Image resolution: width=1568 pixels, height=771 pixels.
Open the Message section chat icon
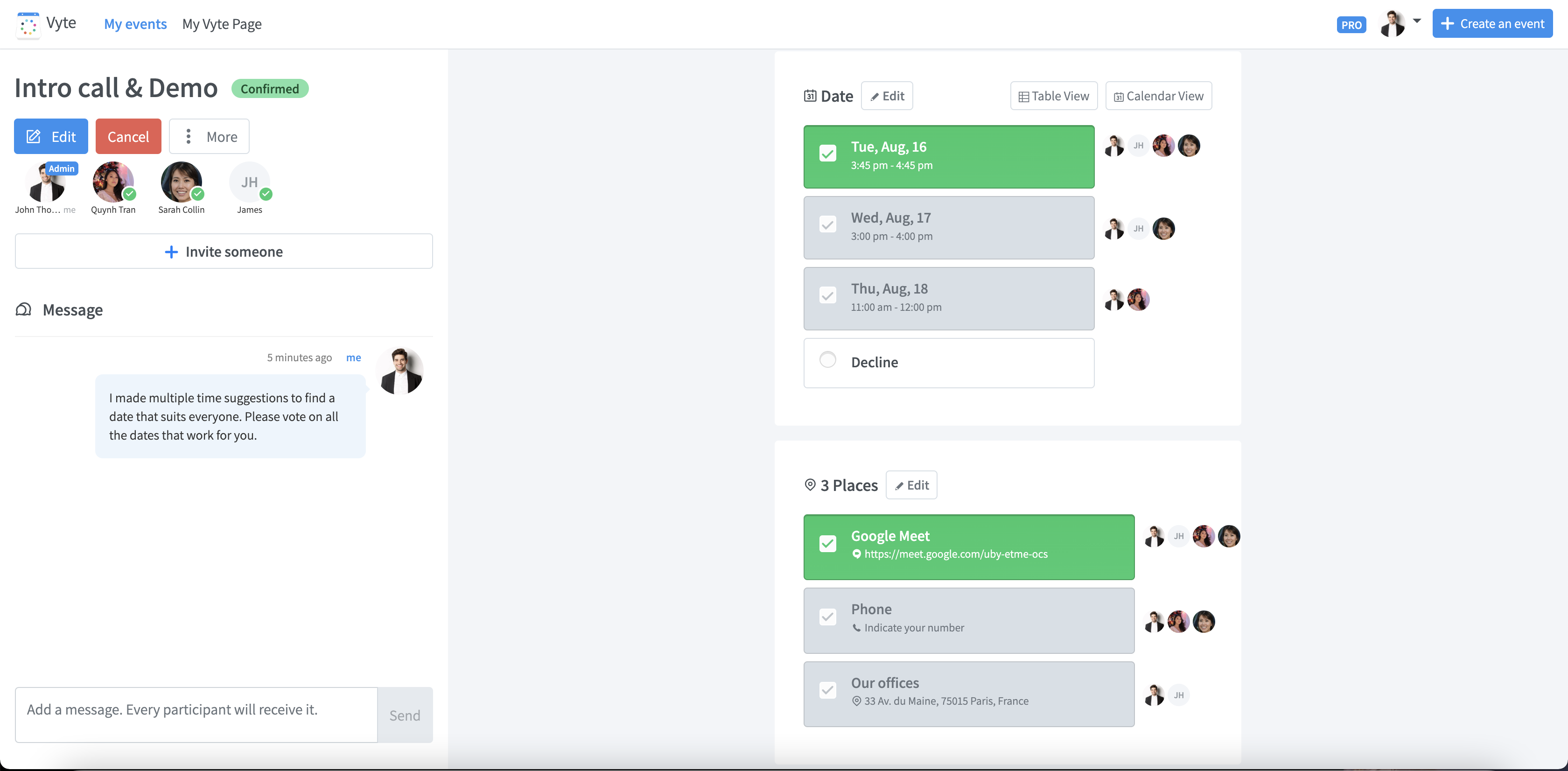(24, 309)
